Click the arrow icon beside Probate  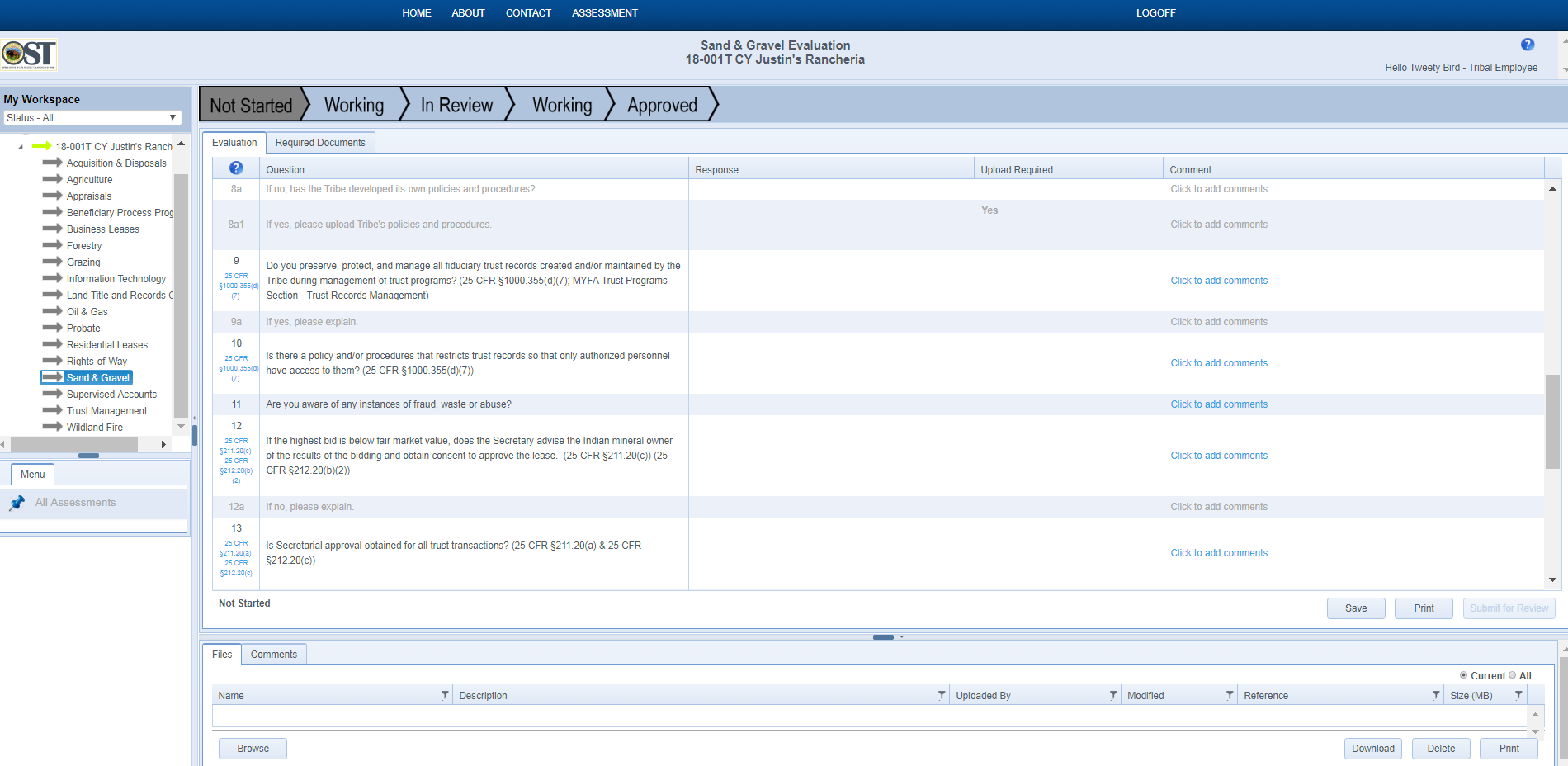pos(53,328)
